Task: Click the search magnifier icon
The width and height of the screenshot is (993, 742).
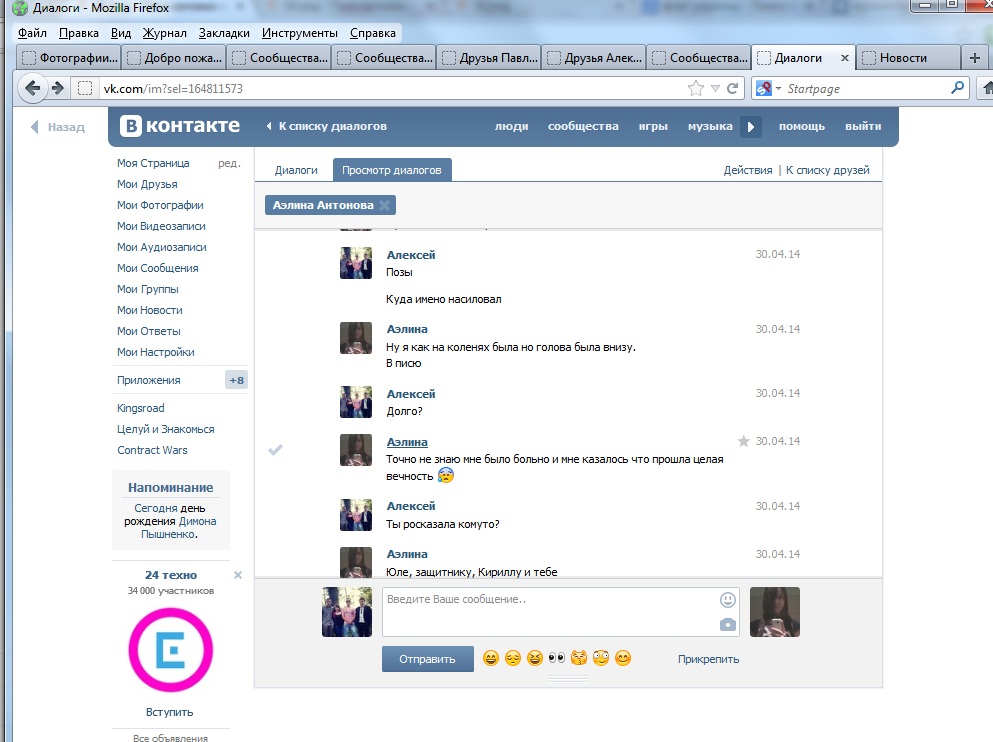Action: point(958,88)
